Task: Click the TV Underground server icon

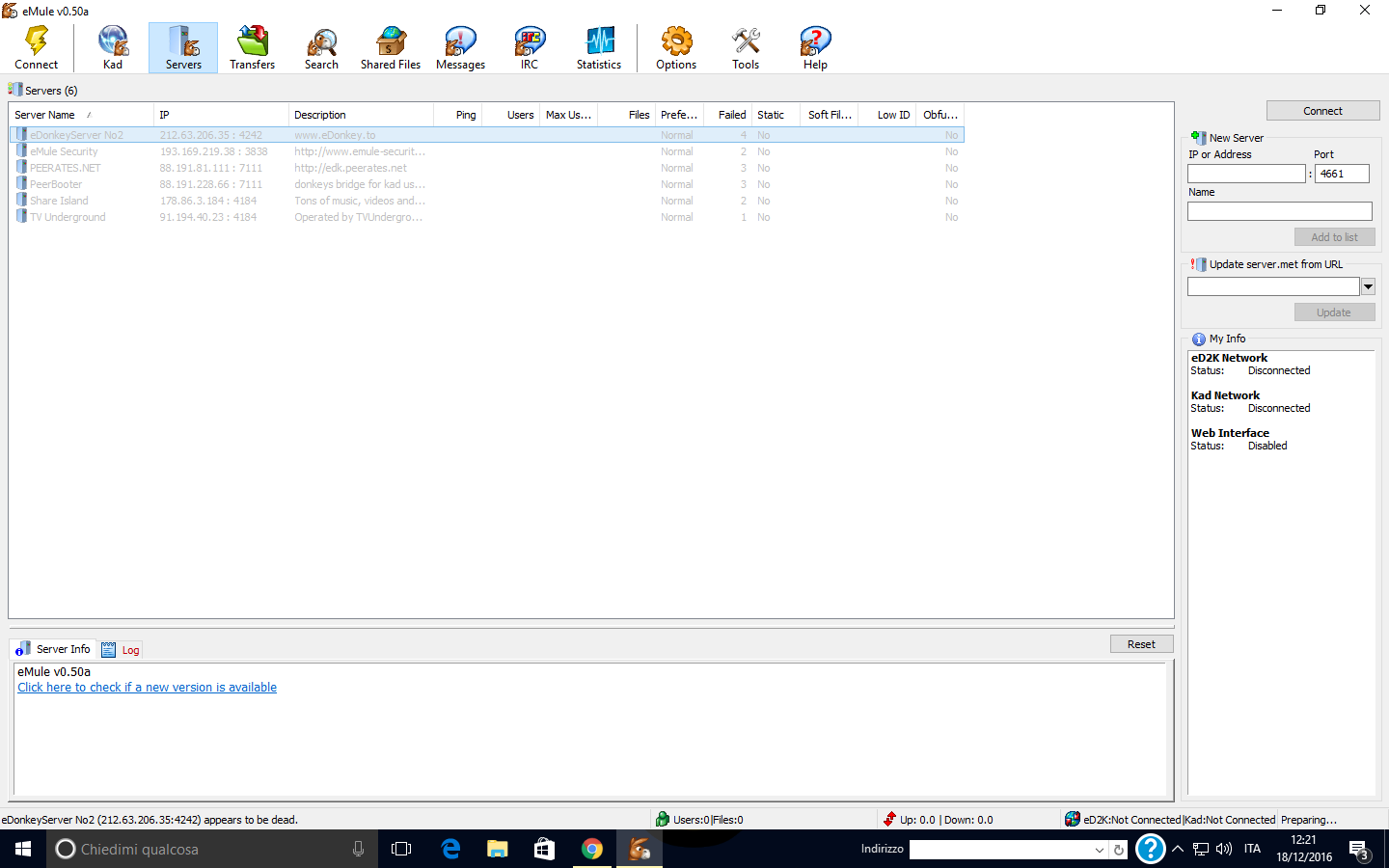Action: click(x=21, y=217)
